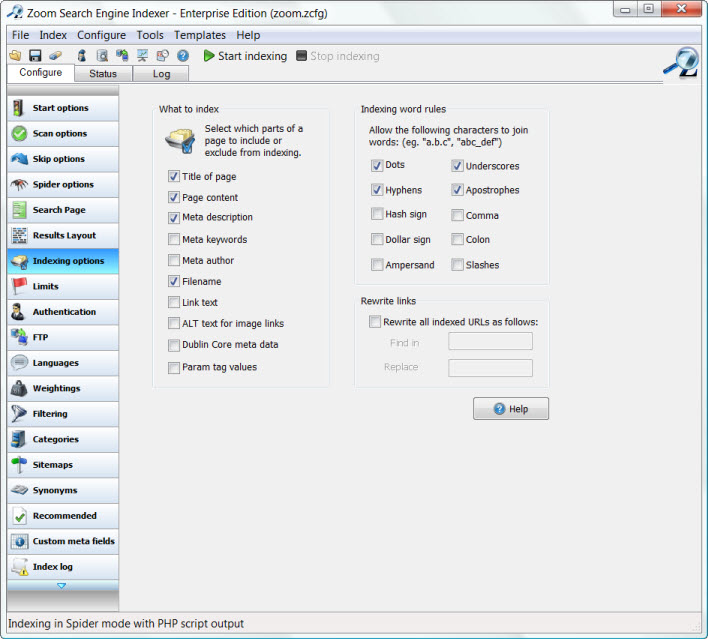
Task: Open FTP settings section
Action: [x=63, y=337]
